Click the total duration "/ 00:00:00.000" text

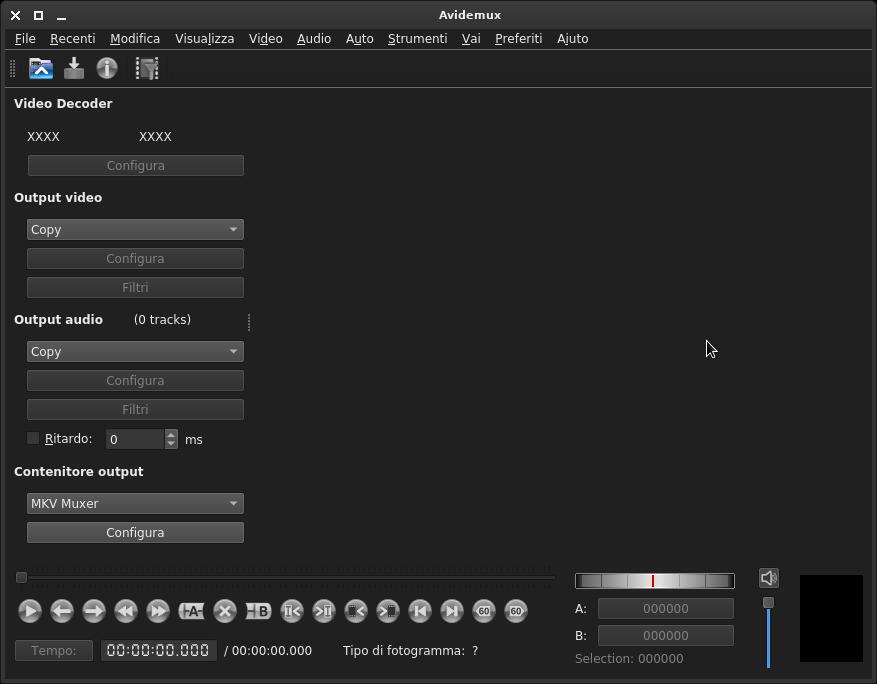(x=268, y=650)
